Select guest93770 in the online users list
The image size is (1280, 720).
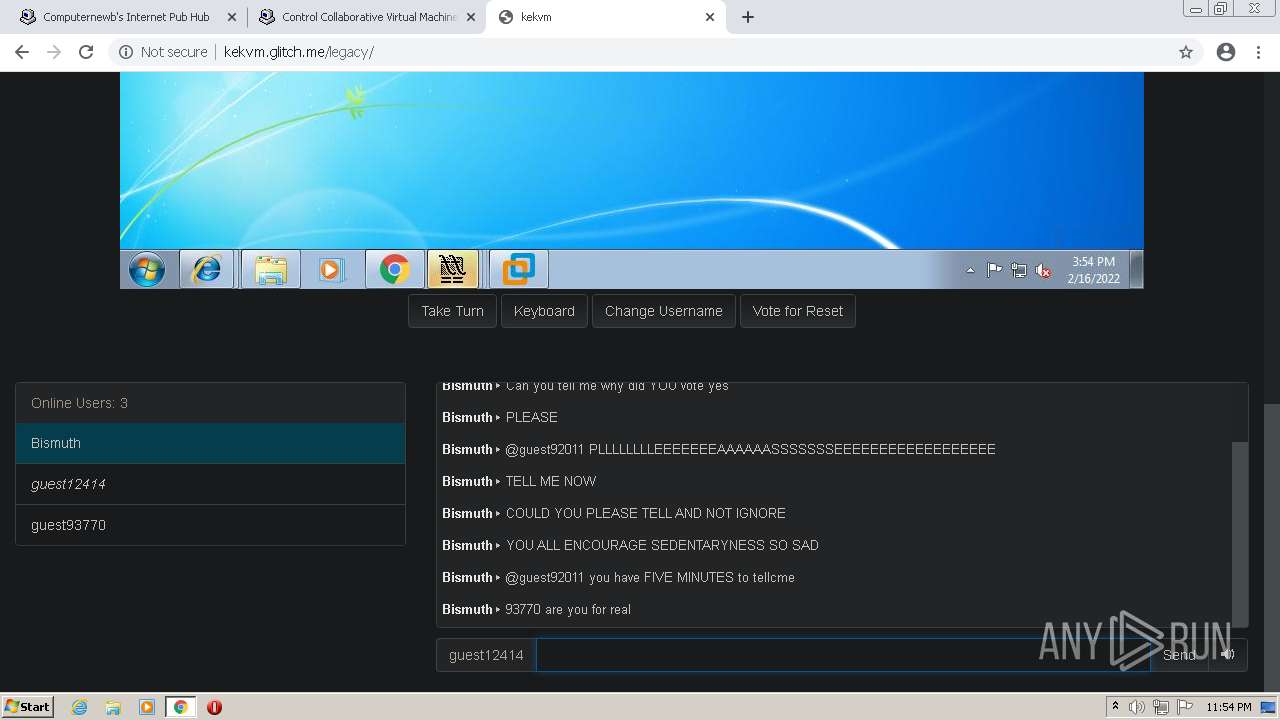(x=210, y=525)
